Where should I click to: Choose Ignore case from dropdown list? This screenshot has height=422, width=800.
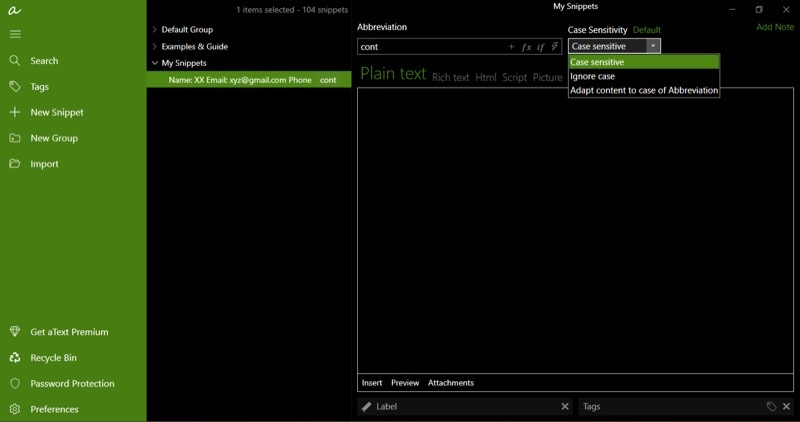click(x=644, y=76)
